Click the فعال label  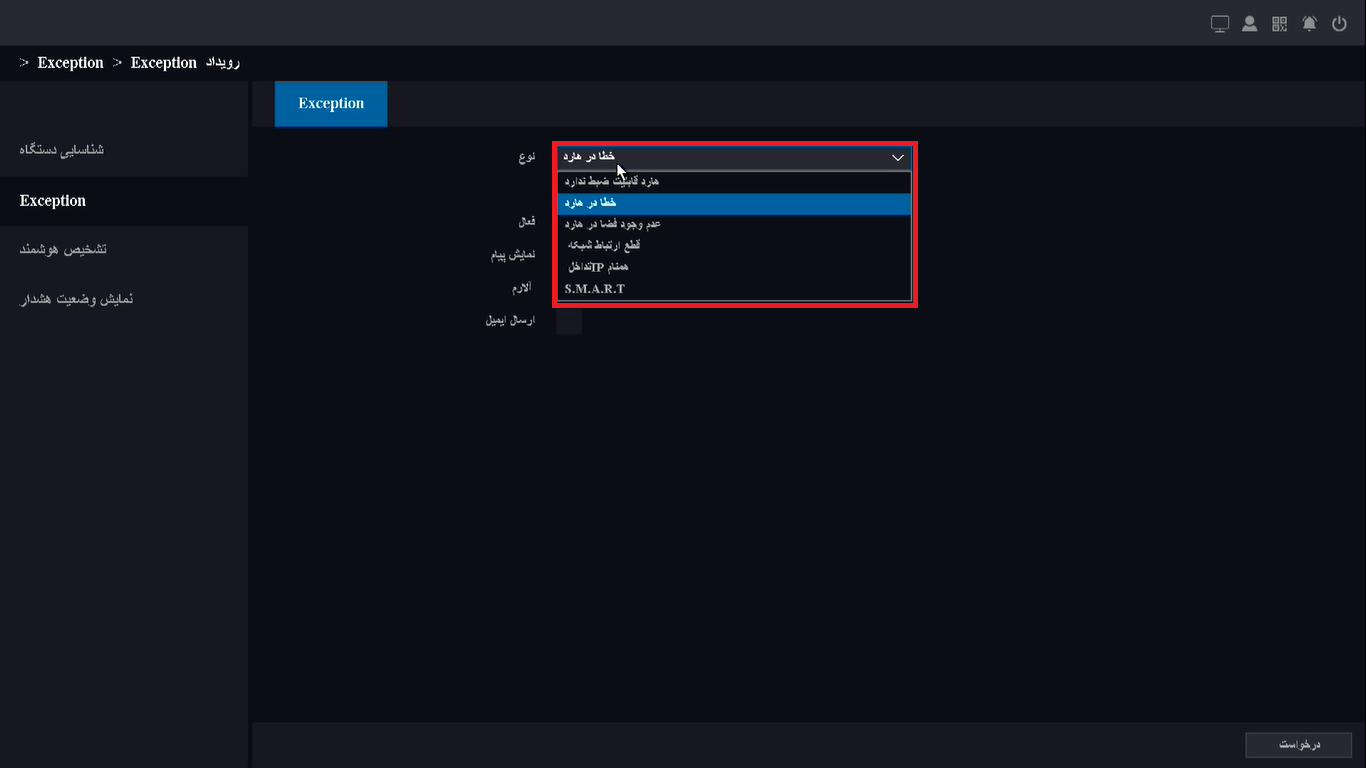[526, 221]
